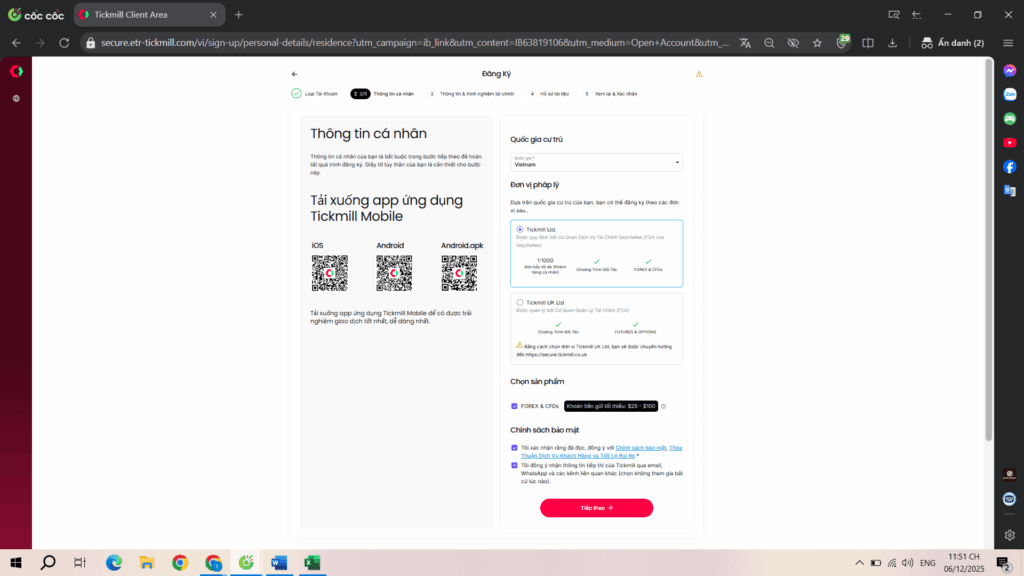Open a new browser tab
1024x576 pixels.
pyautogui.click(x=238, y=14)
